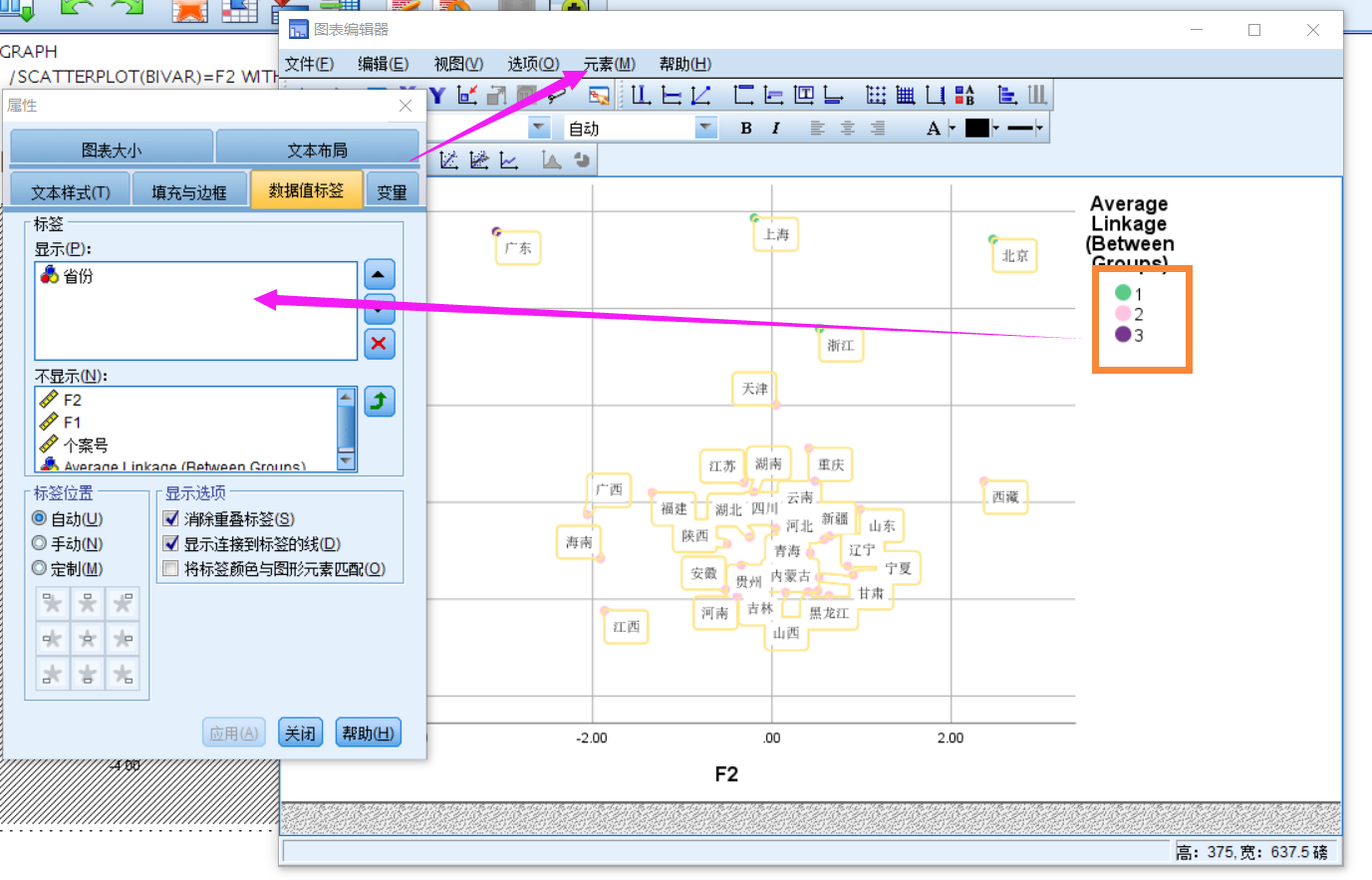1372x880 pixels.
Task: Add interpolation line icon
Action: [x=509, y=160]
